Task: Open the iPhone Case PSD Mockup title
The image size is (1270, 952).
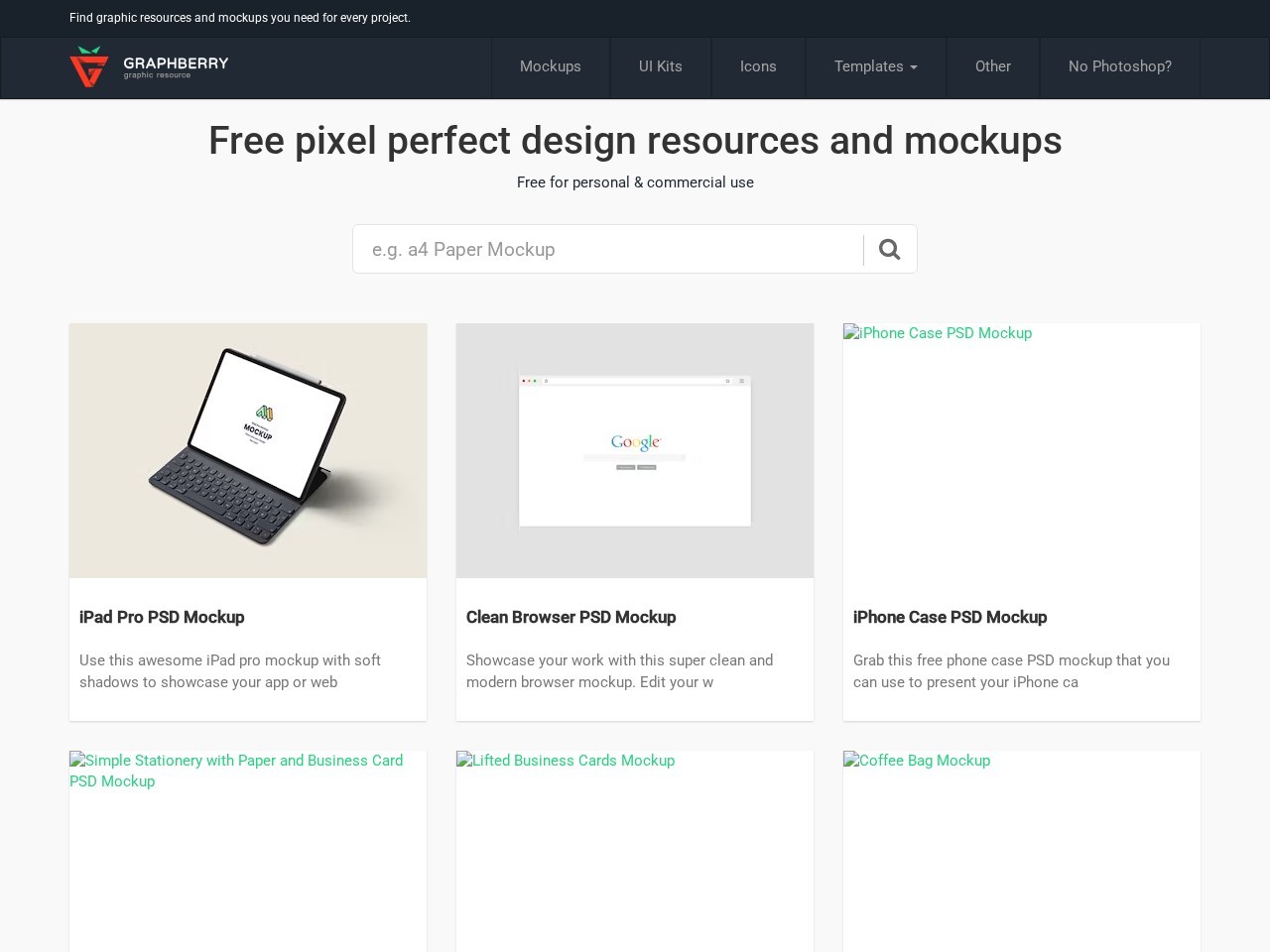Action: pos(950,617)
